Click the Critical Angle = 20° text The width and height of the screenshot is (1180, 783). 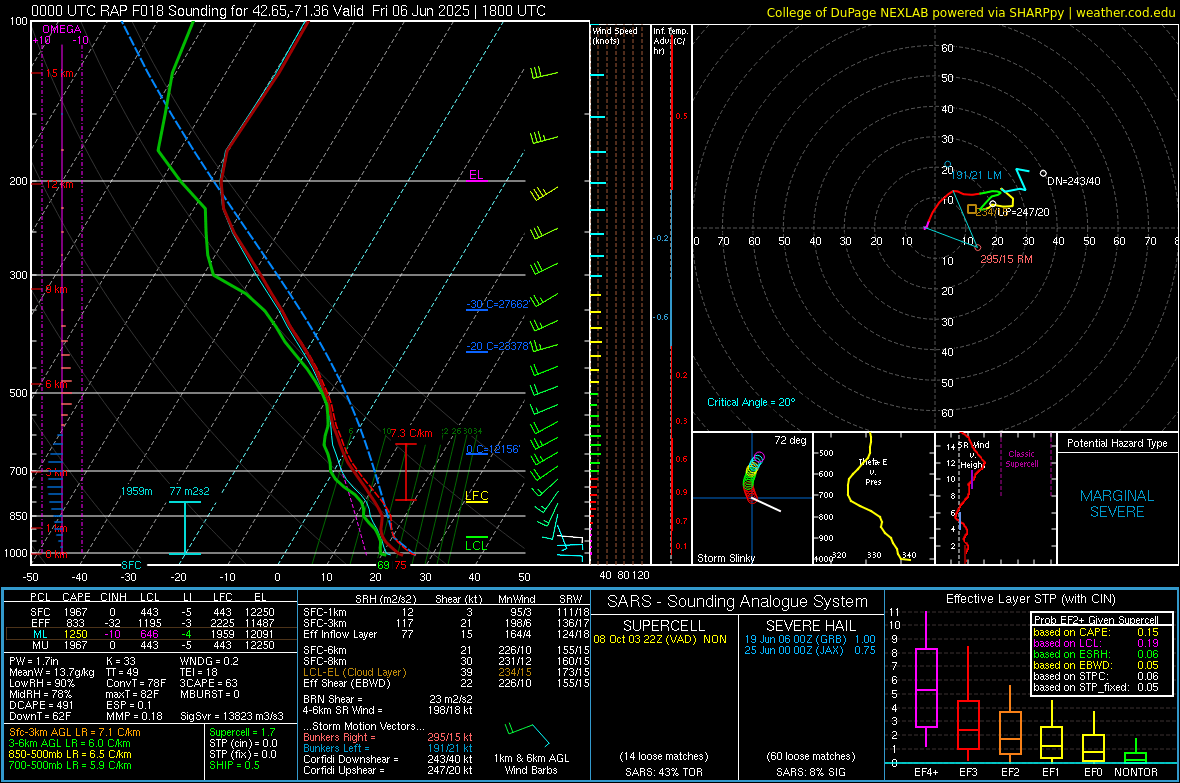coord(750,402)
